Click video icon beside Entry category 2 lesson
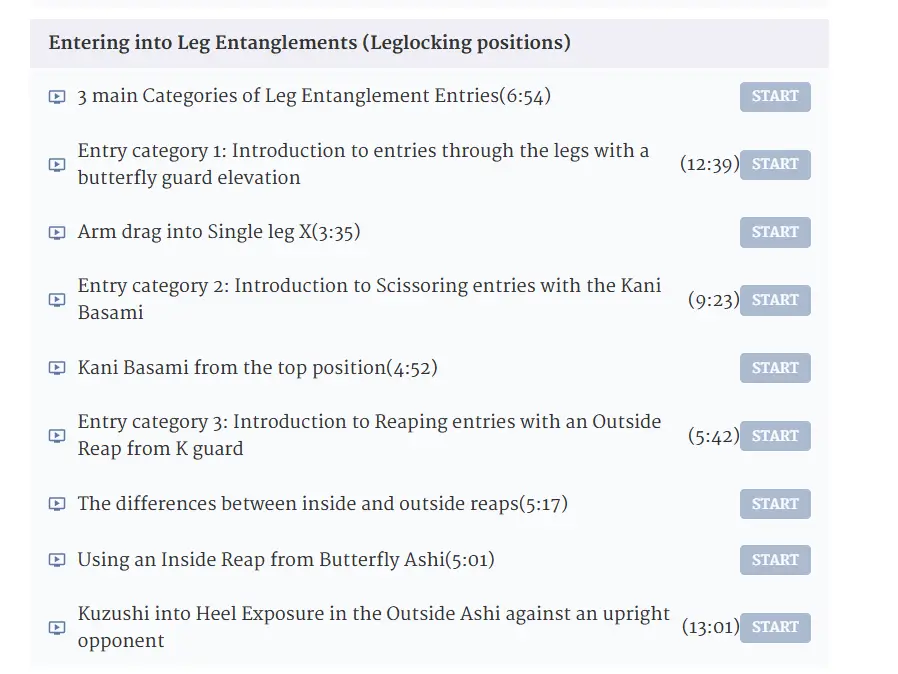 [x=57, y=300]
